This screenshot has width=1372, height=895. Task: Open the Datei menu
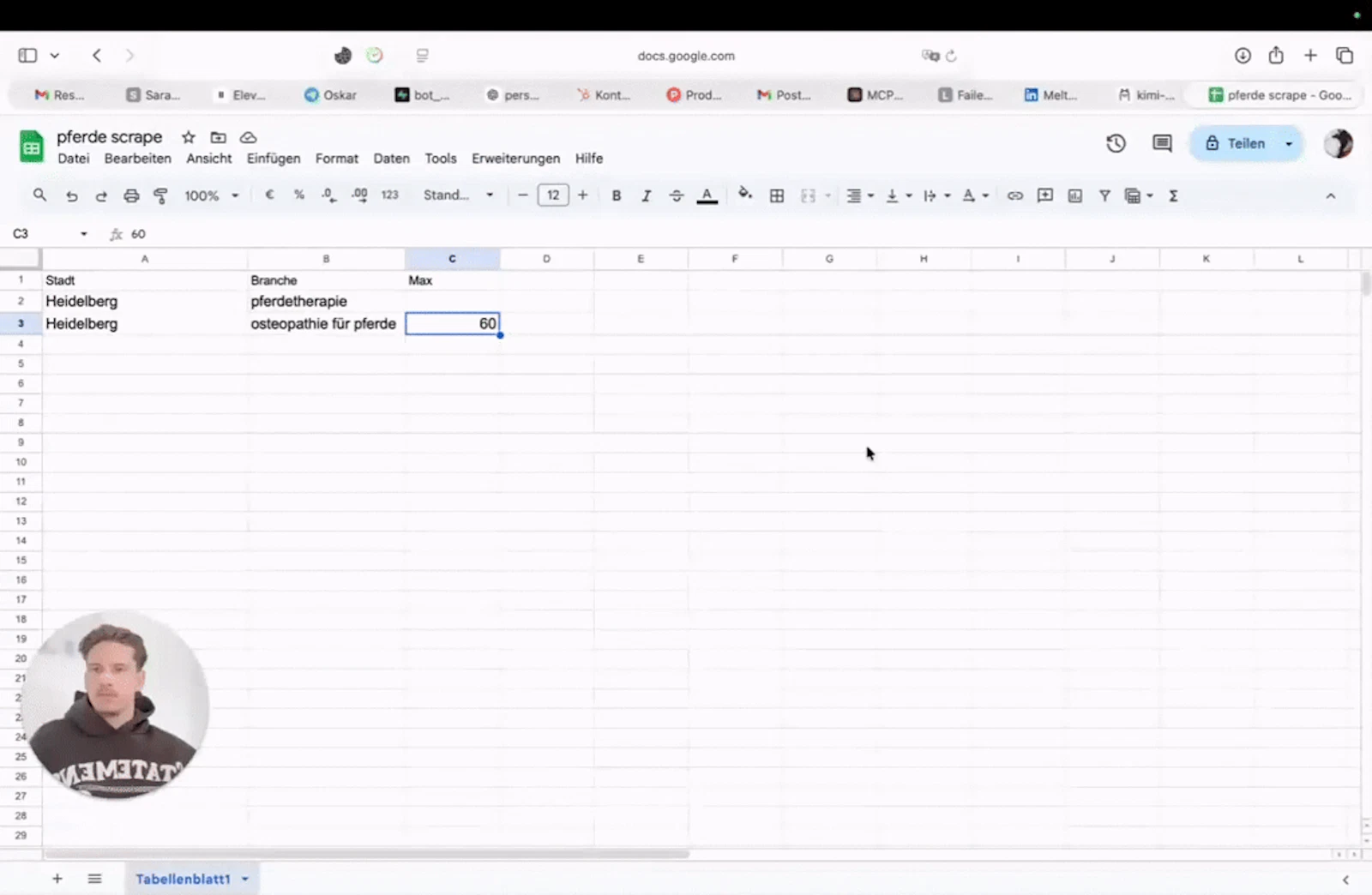(x=74, y=159)
